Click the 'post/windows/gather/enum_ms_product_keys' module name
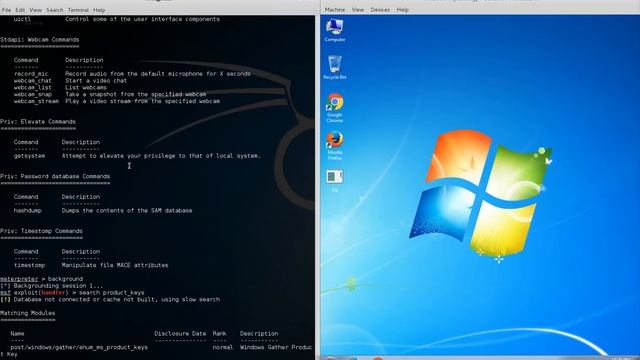 (79, 347)
